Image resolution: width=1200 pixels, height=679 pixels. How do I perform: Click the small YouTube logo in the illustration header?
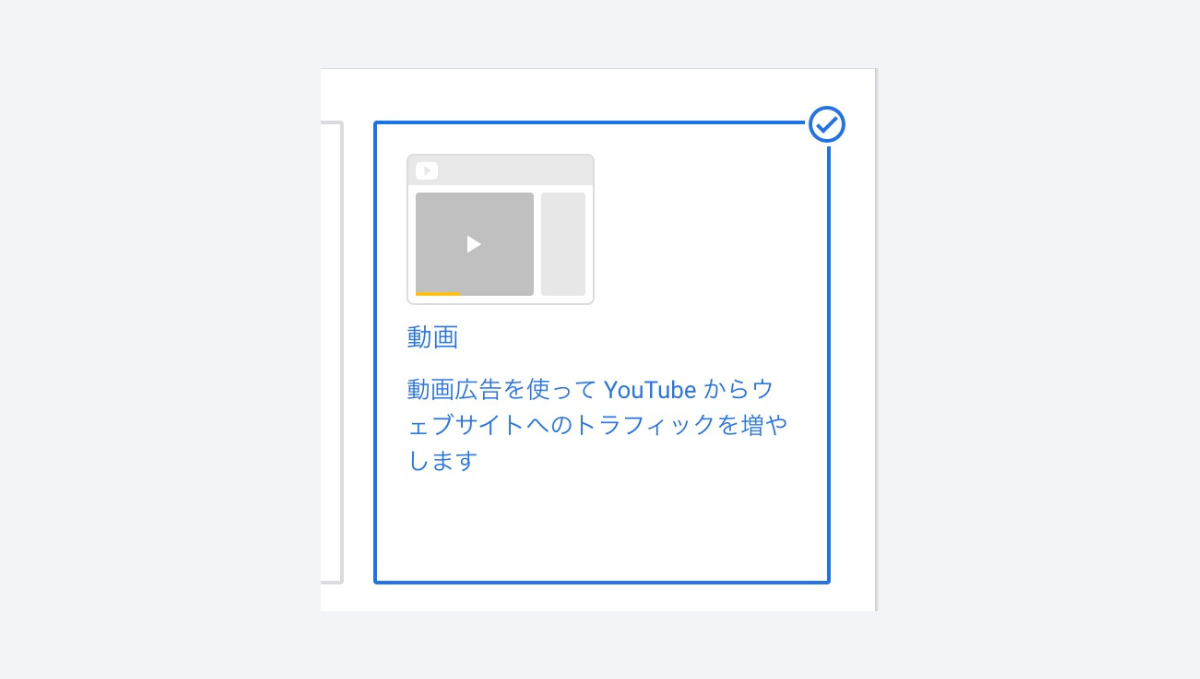(427, 171)
